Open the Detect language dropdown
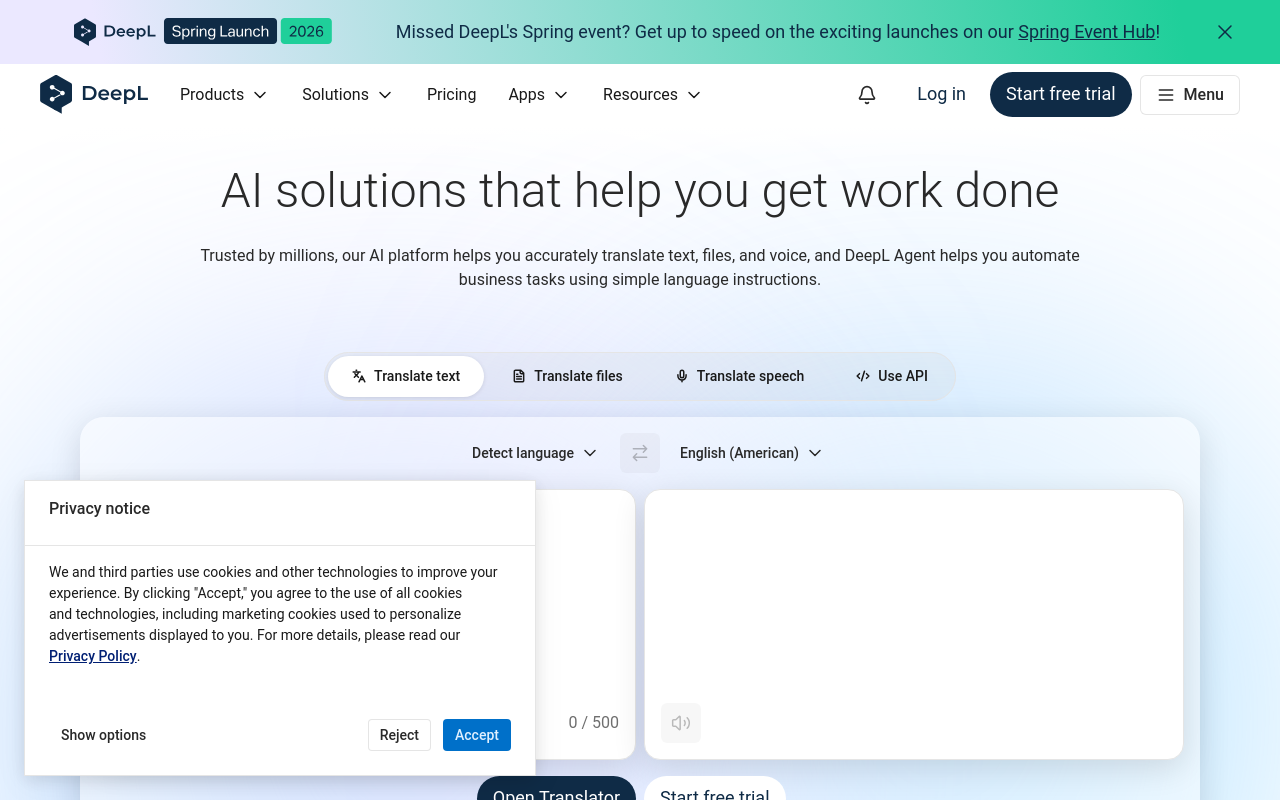 coord(534,453)
